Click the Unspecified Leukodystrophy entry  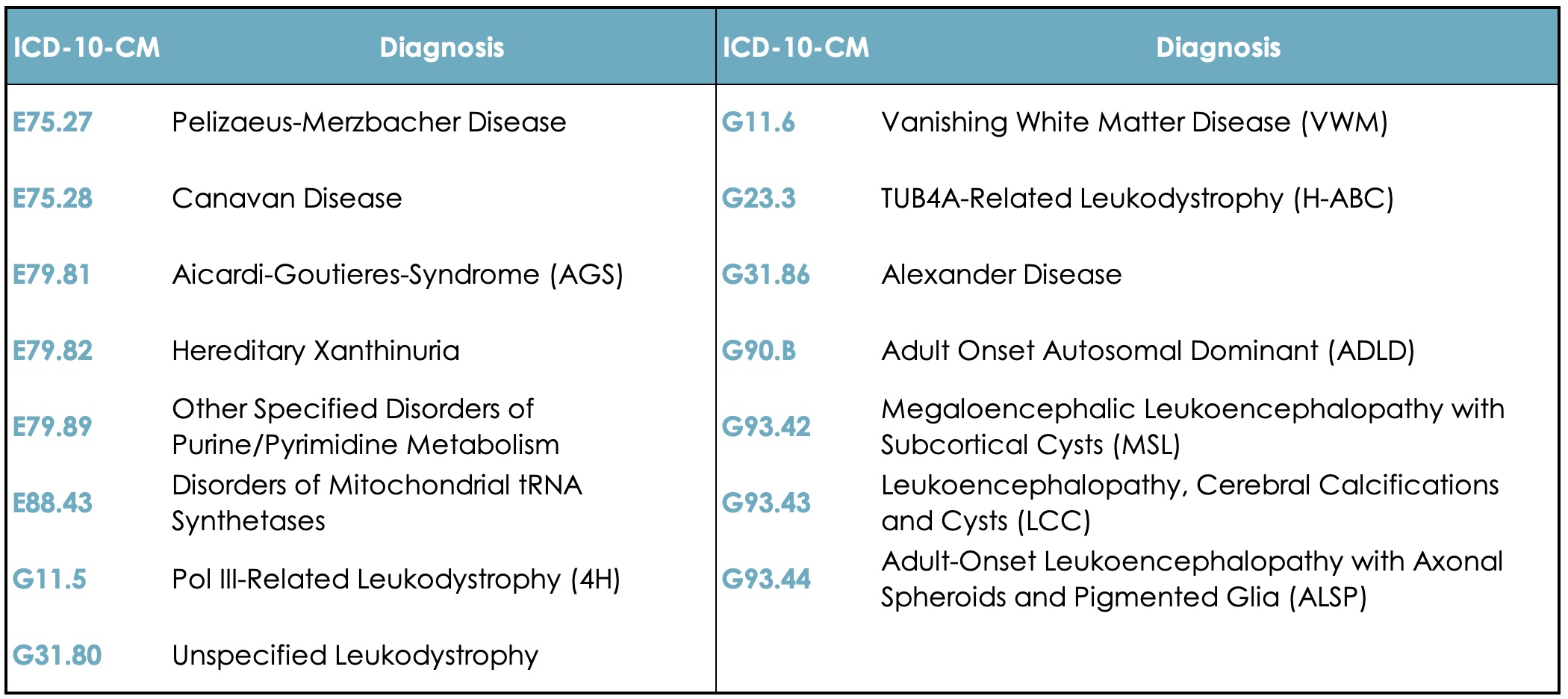(355, 655)
